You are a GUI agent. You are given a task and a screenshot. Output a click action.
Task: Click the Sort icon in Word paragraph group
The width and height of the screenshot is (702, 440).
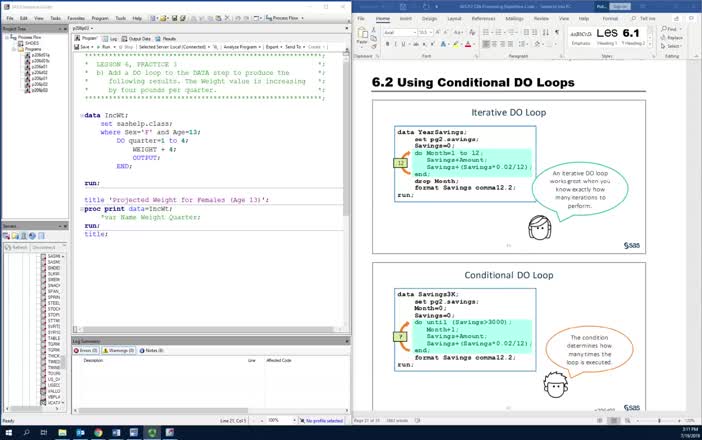[546, 32]
